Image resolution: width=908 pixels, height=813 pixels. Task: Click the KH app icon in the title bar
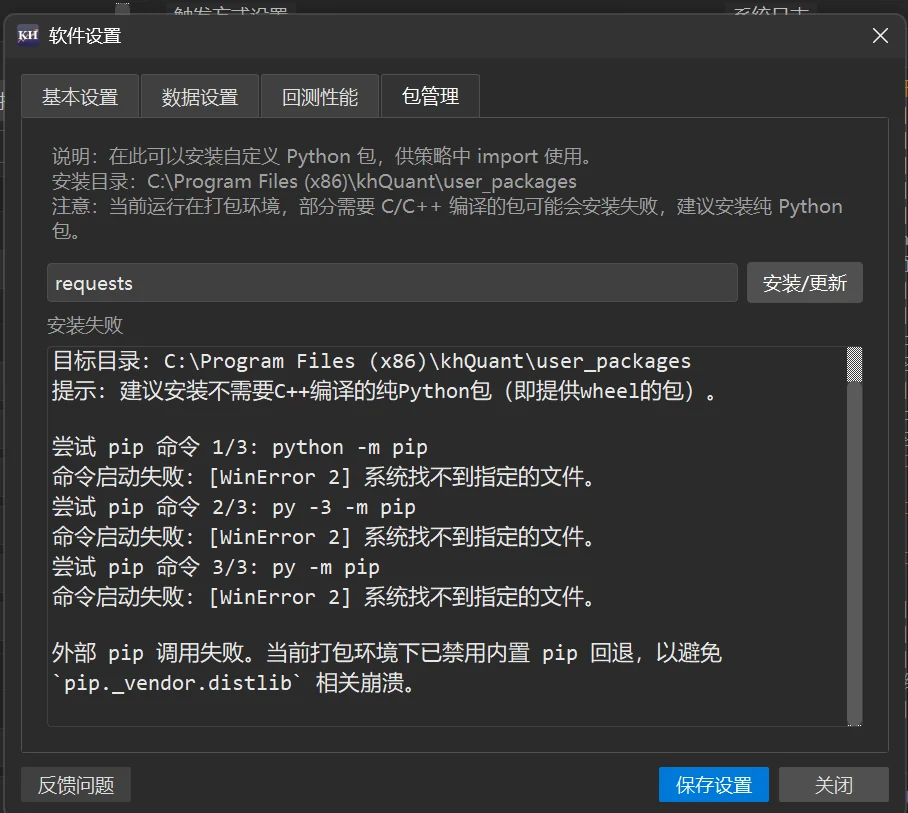(28, 35)
